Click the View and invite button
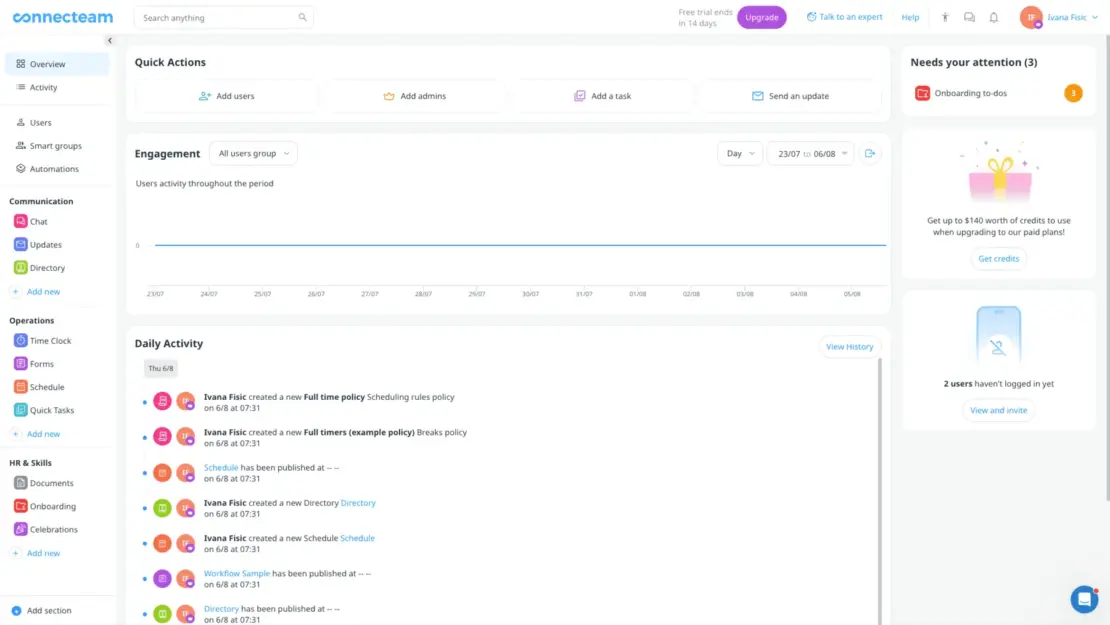 click(x=999, y=411)
